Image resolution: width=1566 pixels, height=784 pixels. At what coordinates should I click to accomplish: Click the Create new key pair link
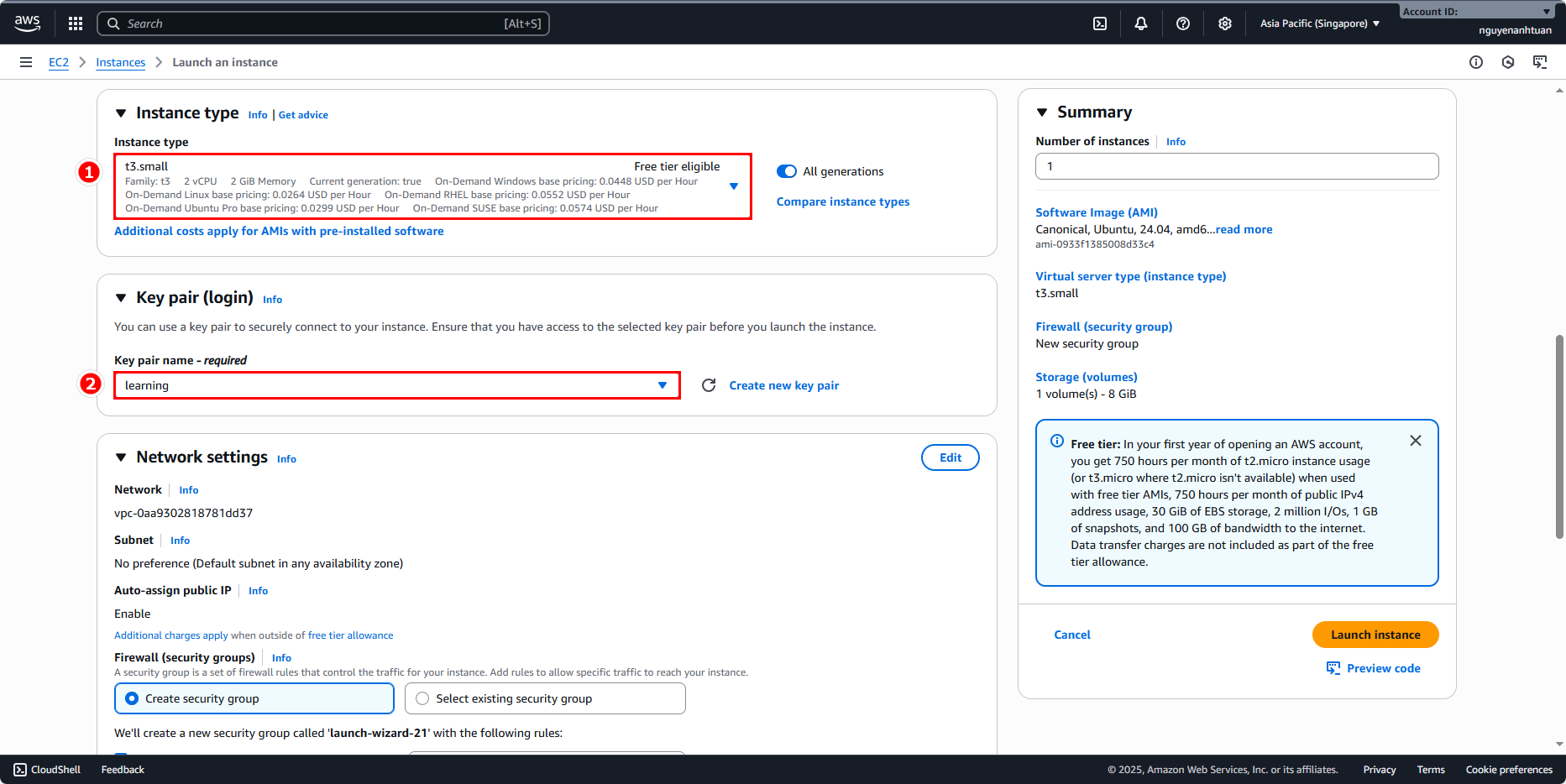coord(783,385)
